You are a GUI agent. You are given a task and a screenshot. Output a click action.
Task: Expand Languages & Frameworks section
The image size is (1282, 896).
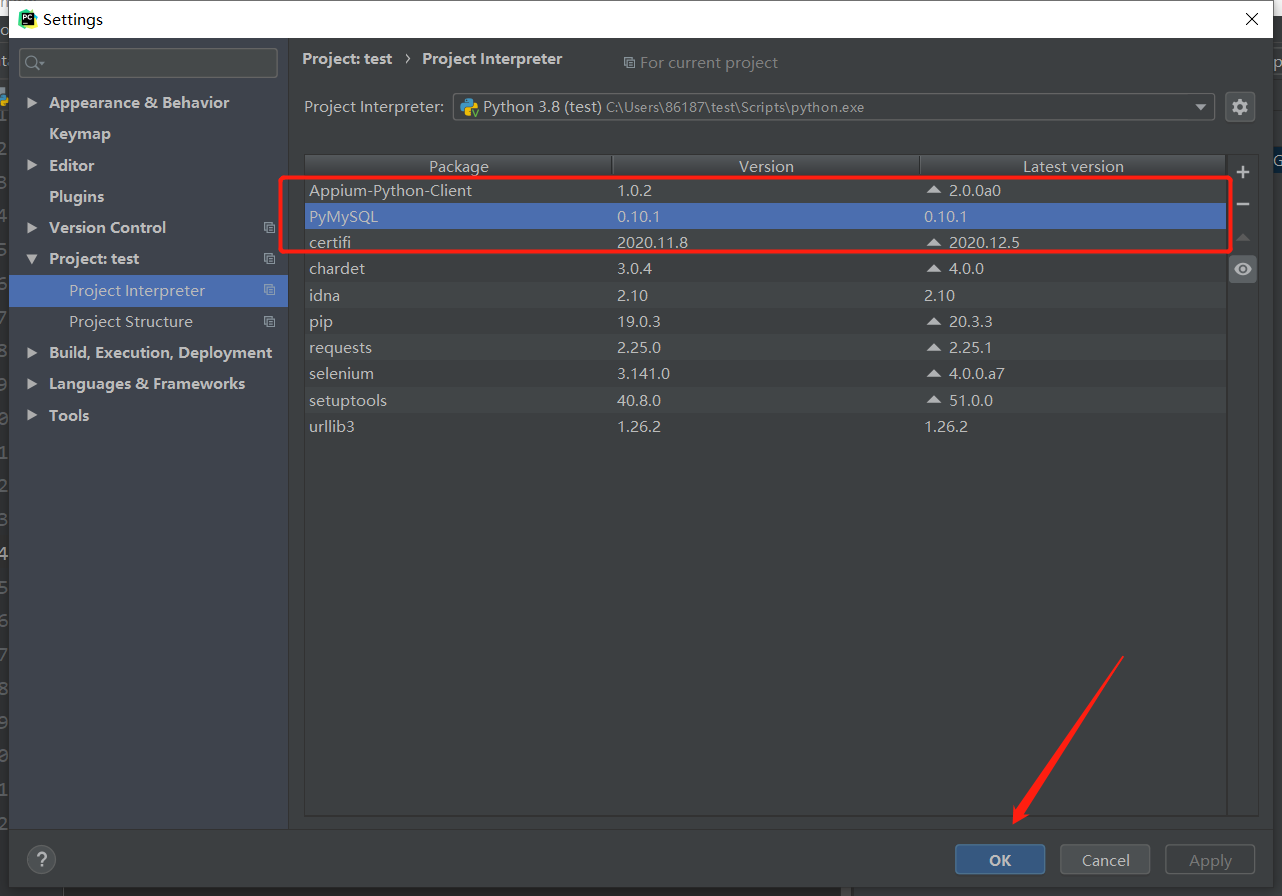coord(32,384)
